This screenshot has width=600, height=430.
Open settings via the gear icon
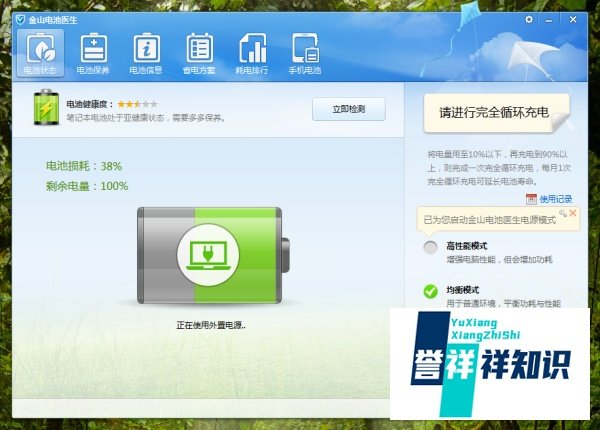[529, 19]
